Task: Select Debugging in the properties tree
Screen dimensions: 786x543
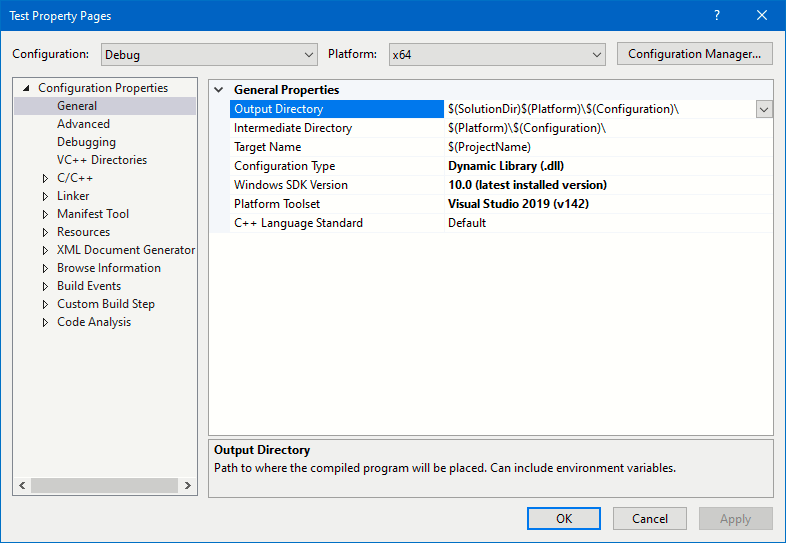Action: pos(86,142)
